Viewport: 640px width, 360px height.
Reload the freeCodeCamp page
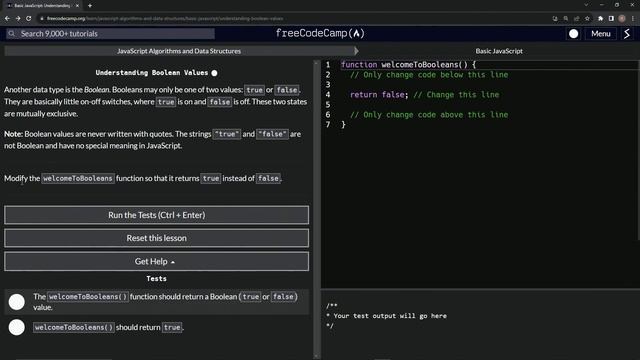pos(29,18)
